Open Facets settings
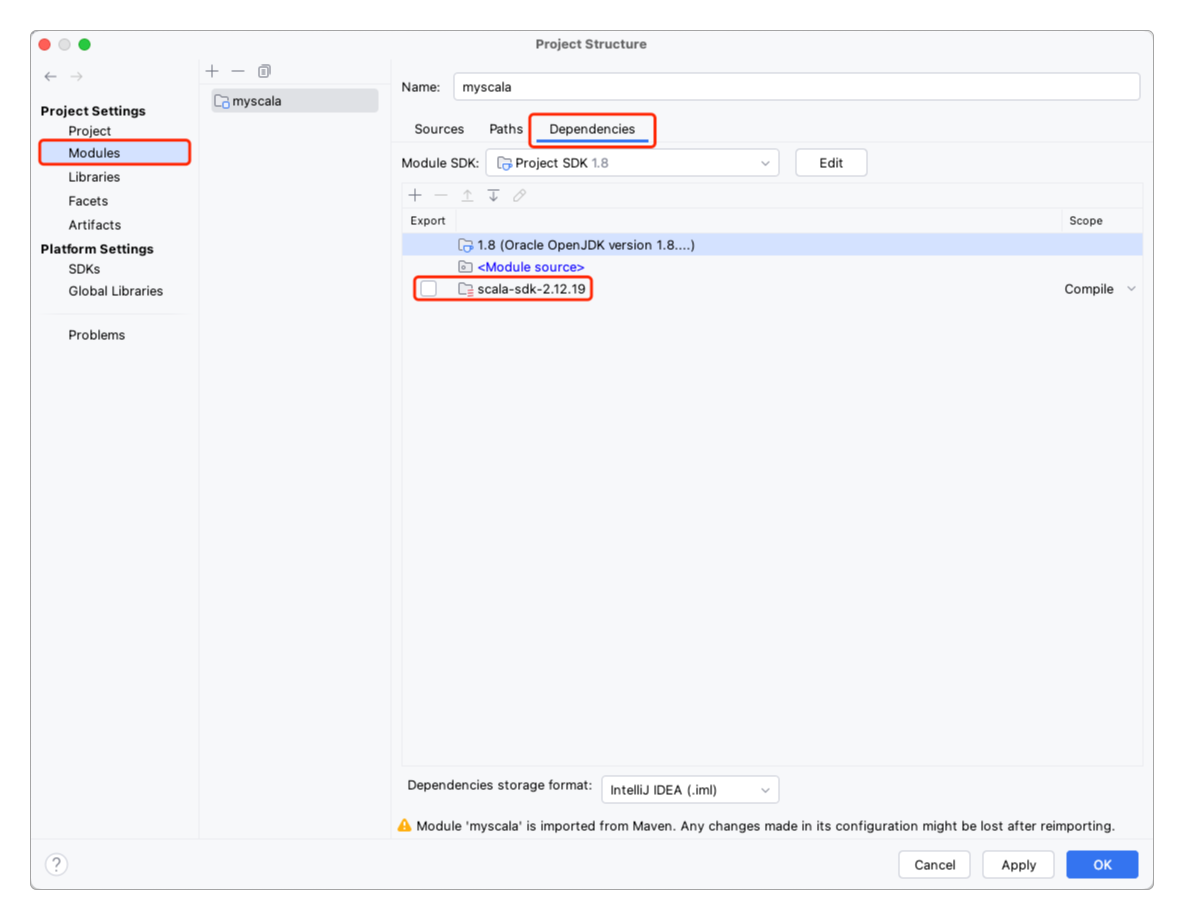Viewport: 1184px width, 920px height. (x=88, y=201)
